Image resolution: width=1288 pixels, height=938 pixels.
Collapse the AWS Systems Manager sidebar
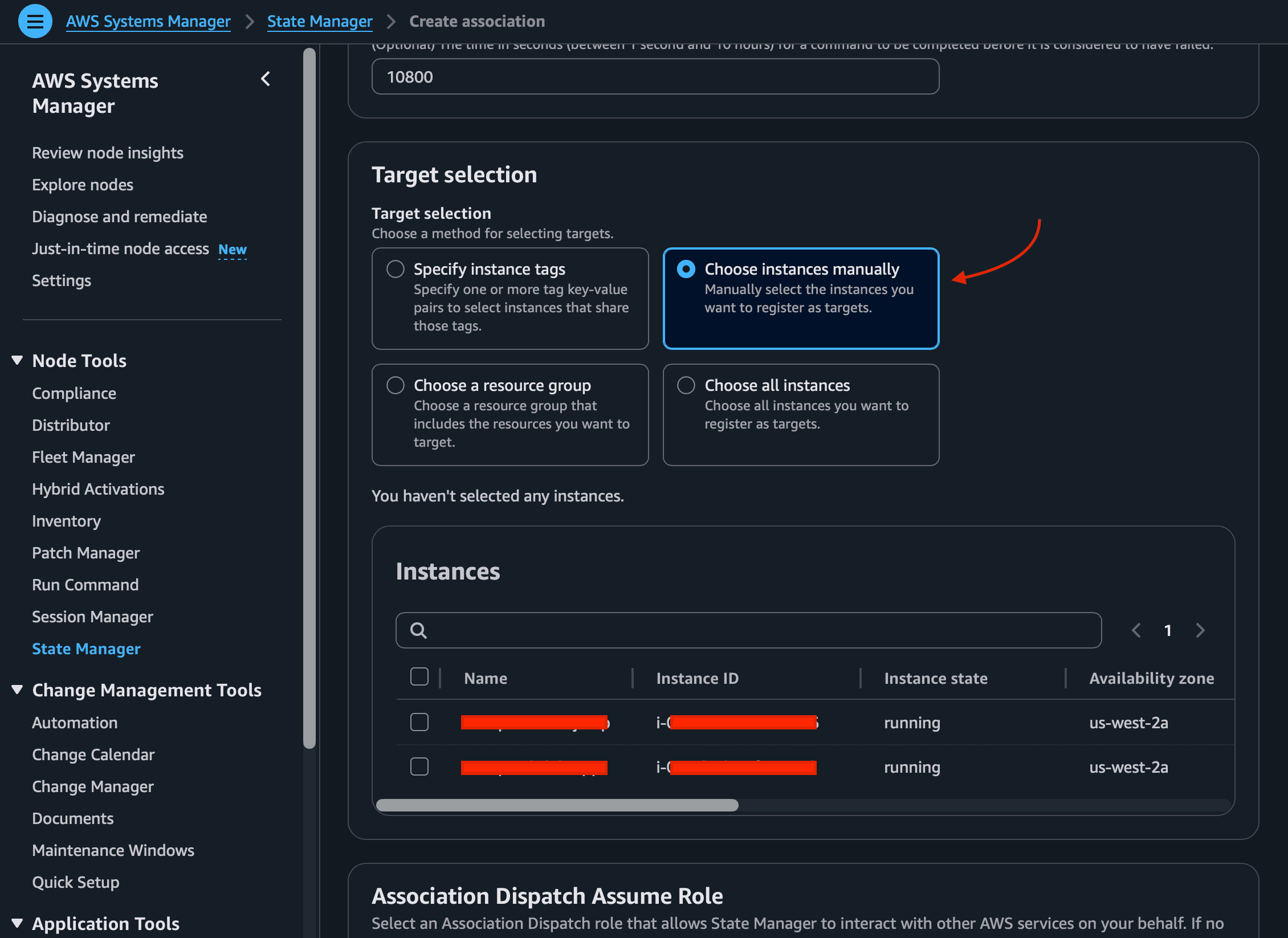pos(266,79)
